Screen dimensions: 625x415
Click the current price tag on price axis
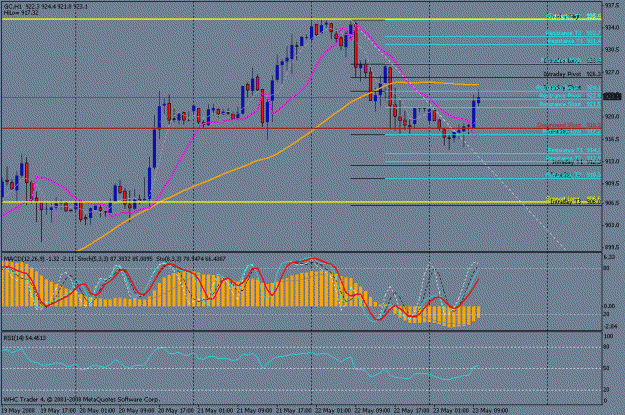click(x=612, y=96)
